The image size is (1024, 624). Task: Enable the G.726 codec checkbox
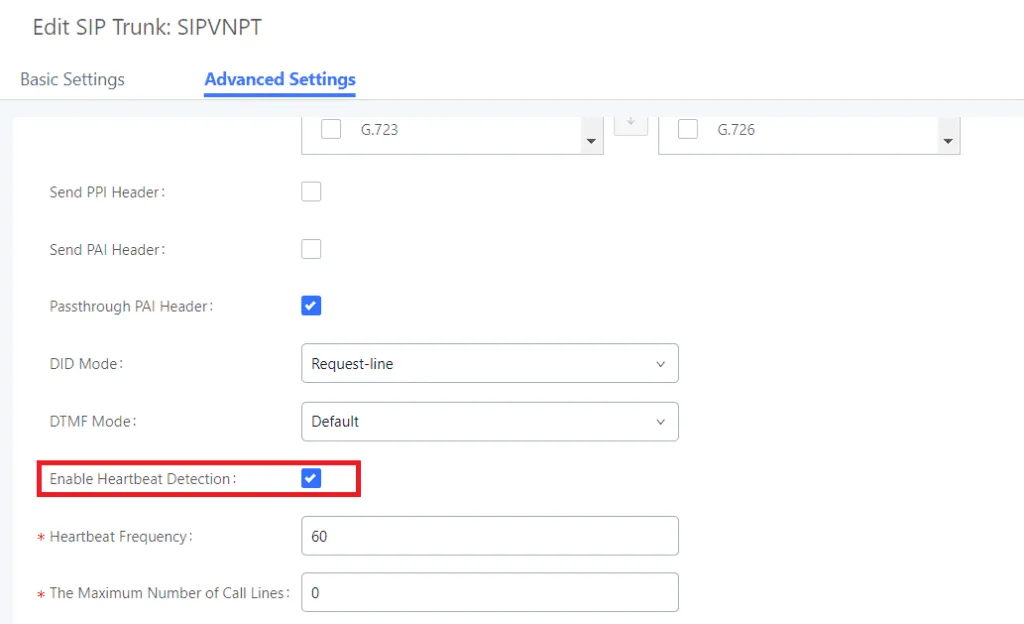[688, 129]
